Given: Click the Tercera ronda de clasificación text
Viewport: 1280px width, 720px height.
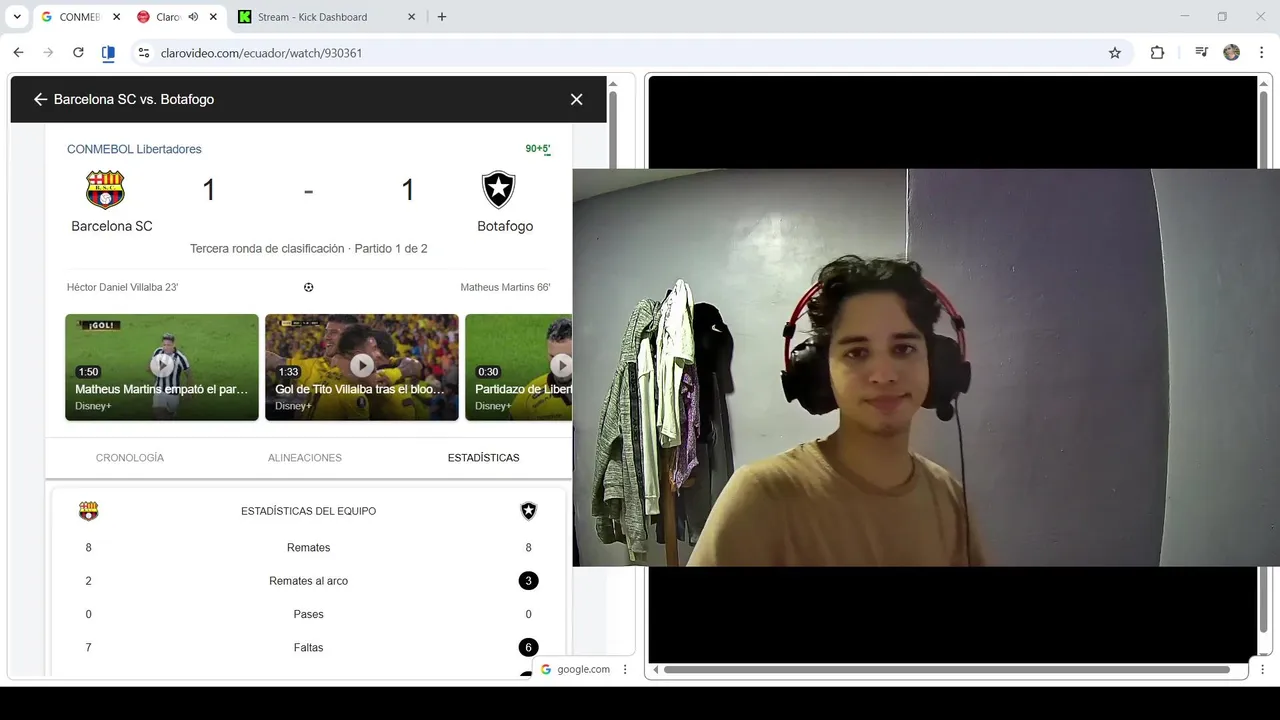Looking at the screenshot, I should pos(267,248).
